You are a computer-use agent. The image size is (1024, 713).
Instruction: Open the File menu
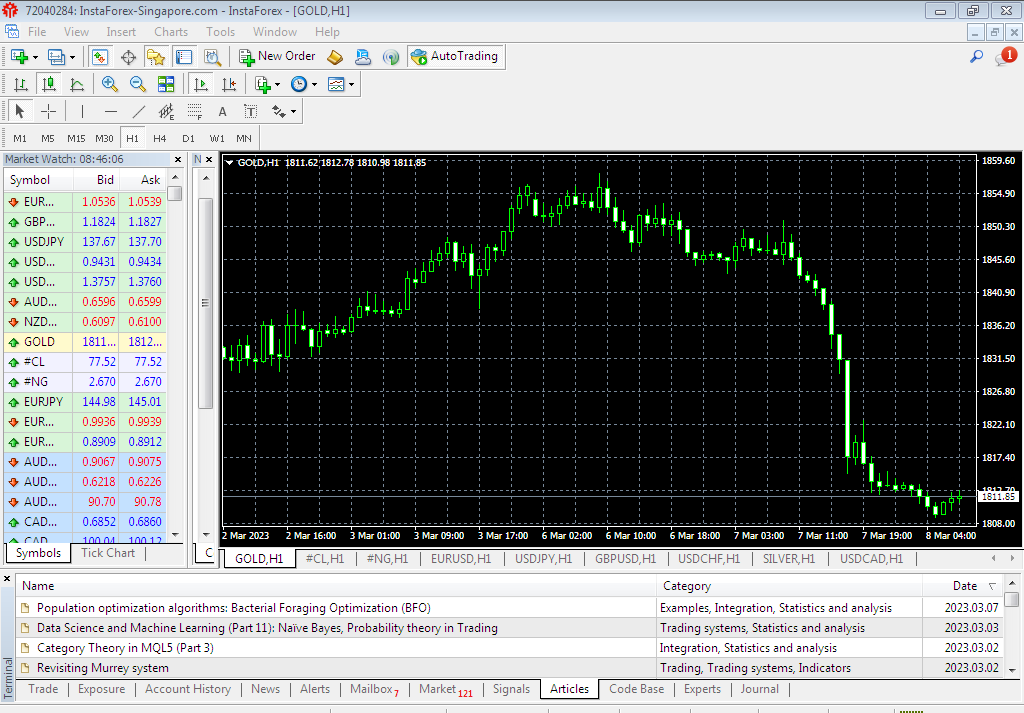pos(37,32)
